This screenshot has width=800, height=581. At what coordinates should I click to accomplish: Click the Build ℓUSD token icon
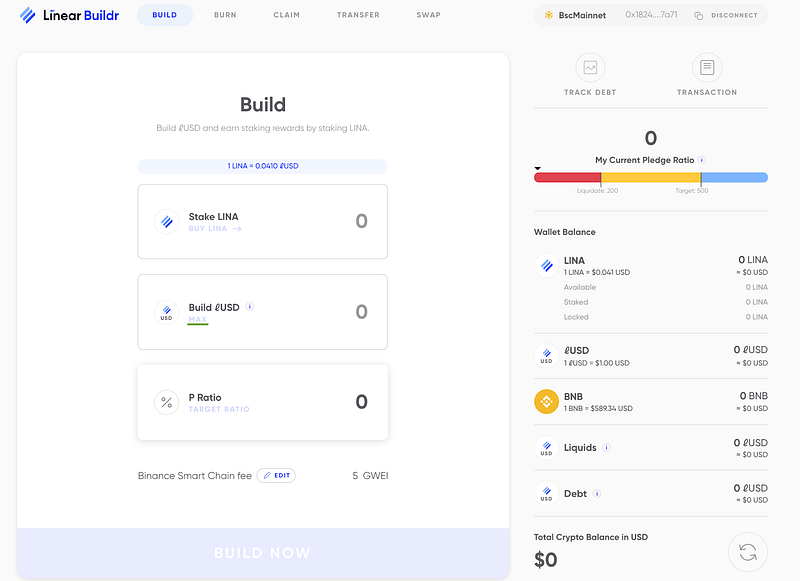(x=166, y=312)
